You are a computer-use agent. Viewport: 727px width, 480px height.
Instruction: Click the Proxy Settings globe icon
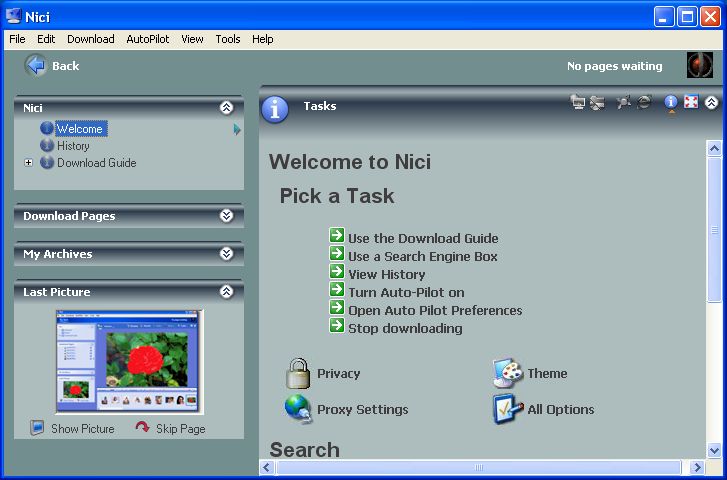(x=298, y=409)
